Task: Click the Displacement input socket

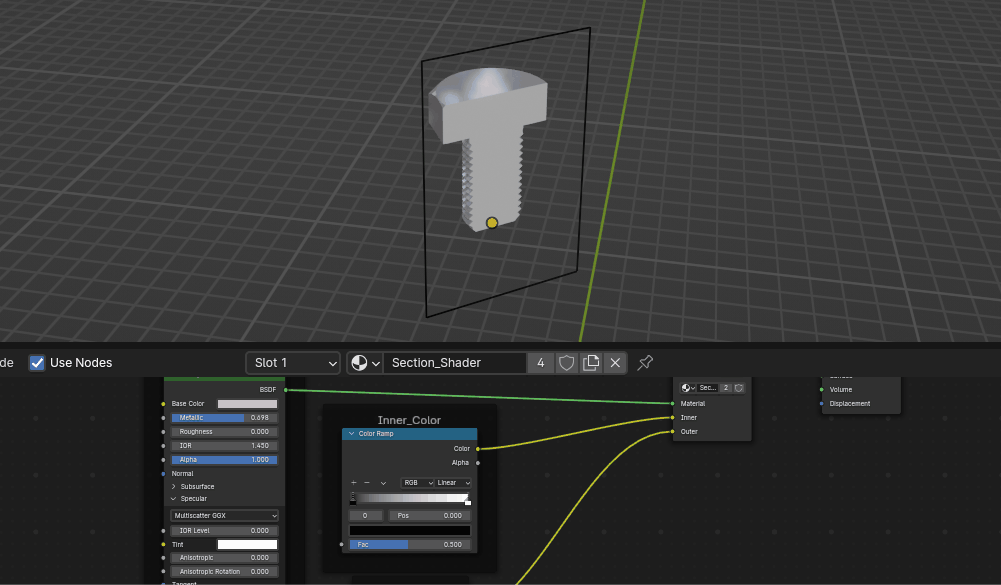Action: (822, 404)
